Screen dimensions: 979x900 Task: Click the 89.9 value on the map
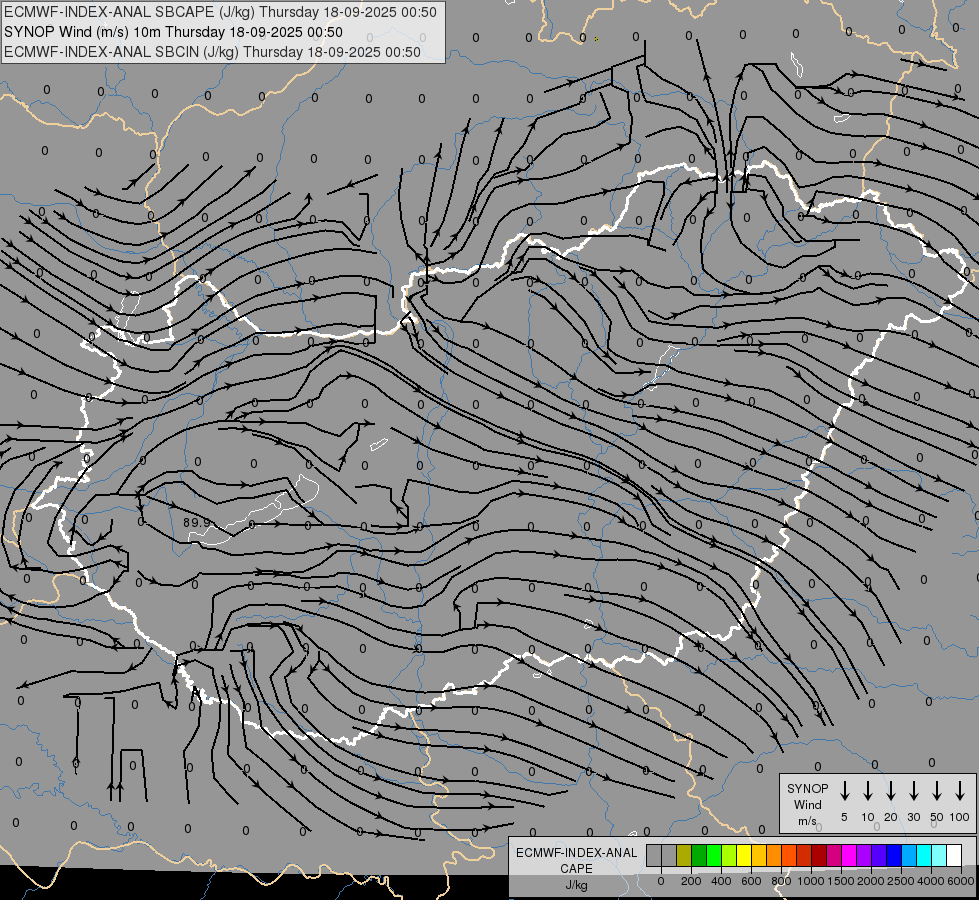(x=197, y=522)
